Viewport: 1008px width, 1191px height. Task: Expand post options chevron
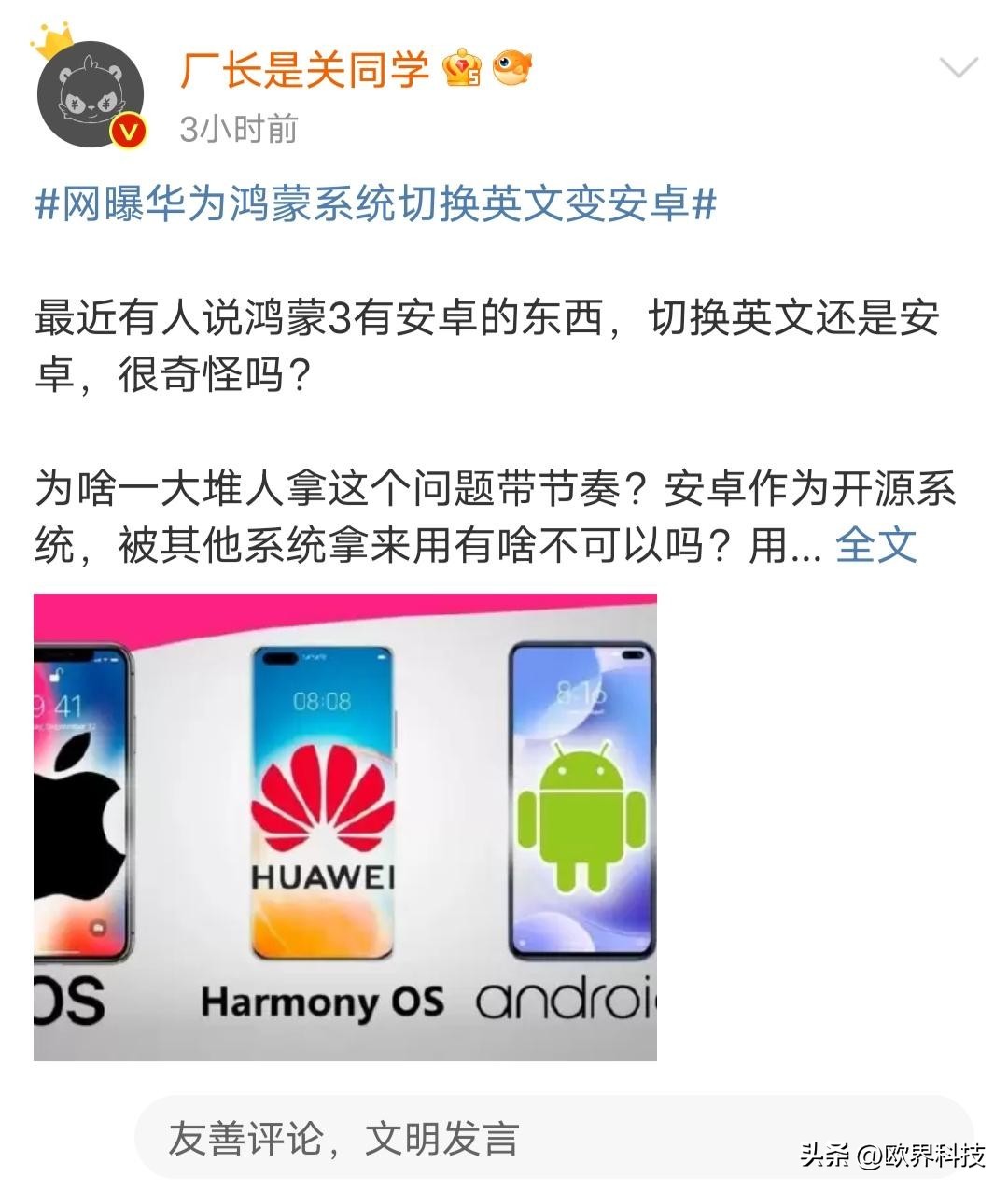tap(959, 68)
